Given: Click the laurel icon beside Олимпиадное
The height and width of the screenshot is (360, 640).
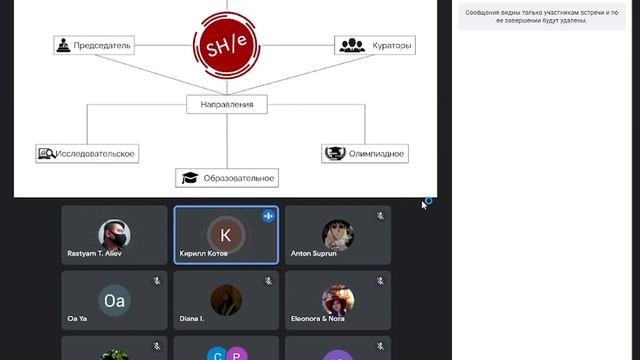Looking at the screenshot, I should [x=335, y=153].
